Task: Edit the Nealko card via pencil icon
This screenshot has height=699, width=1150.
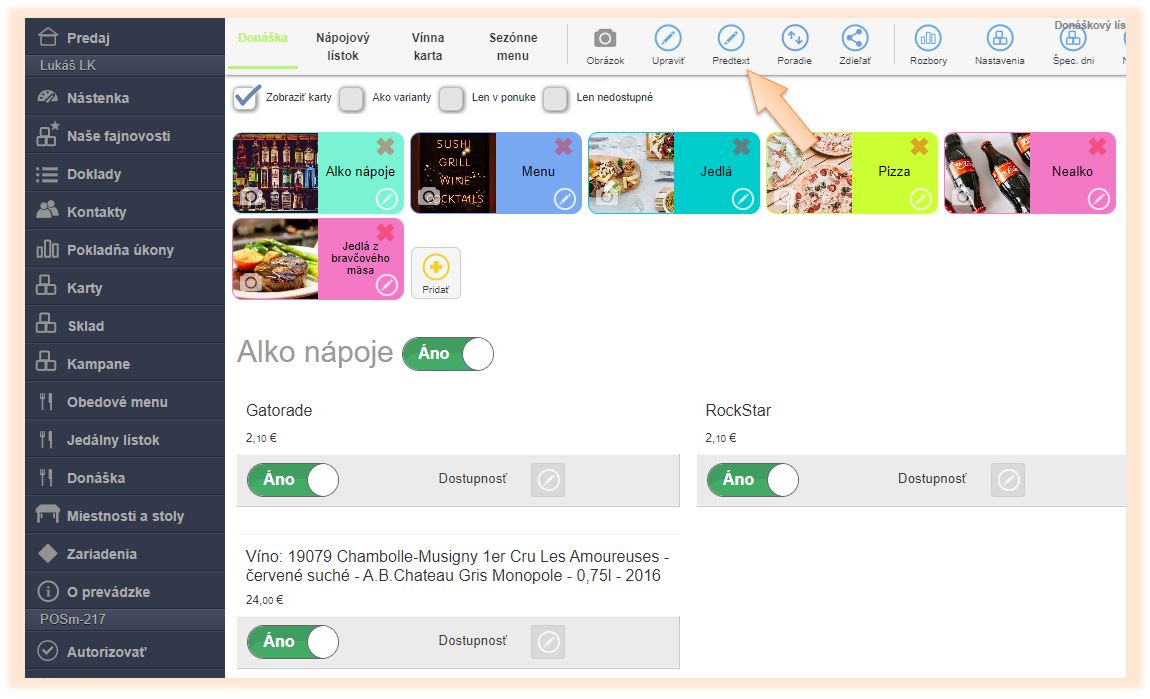Action: [1098, 199]
